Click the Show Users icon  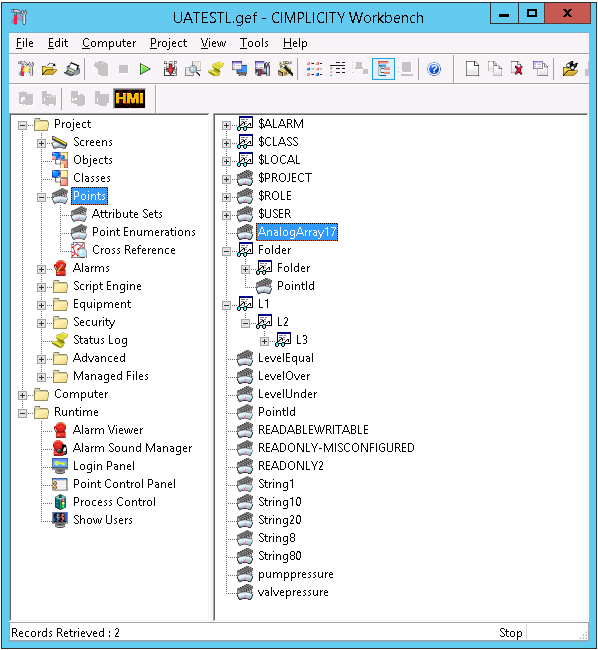pyautogui.click(x=60, y=520)
